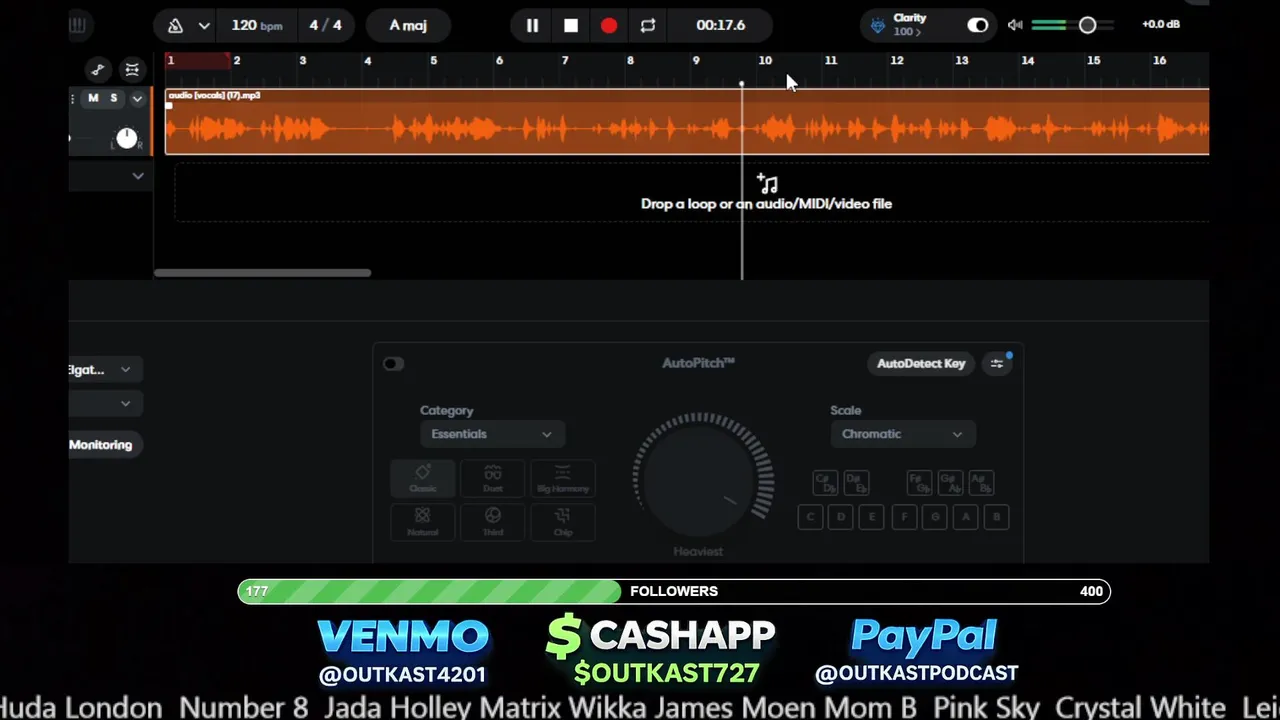Open the metronome options dropdown arrow

coord(204,25)
